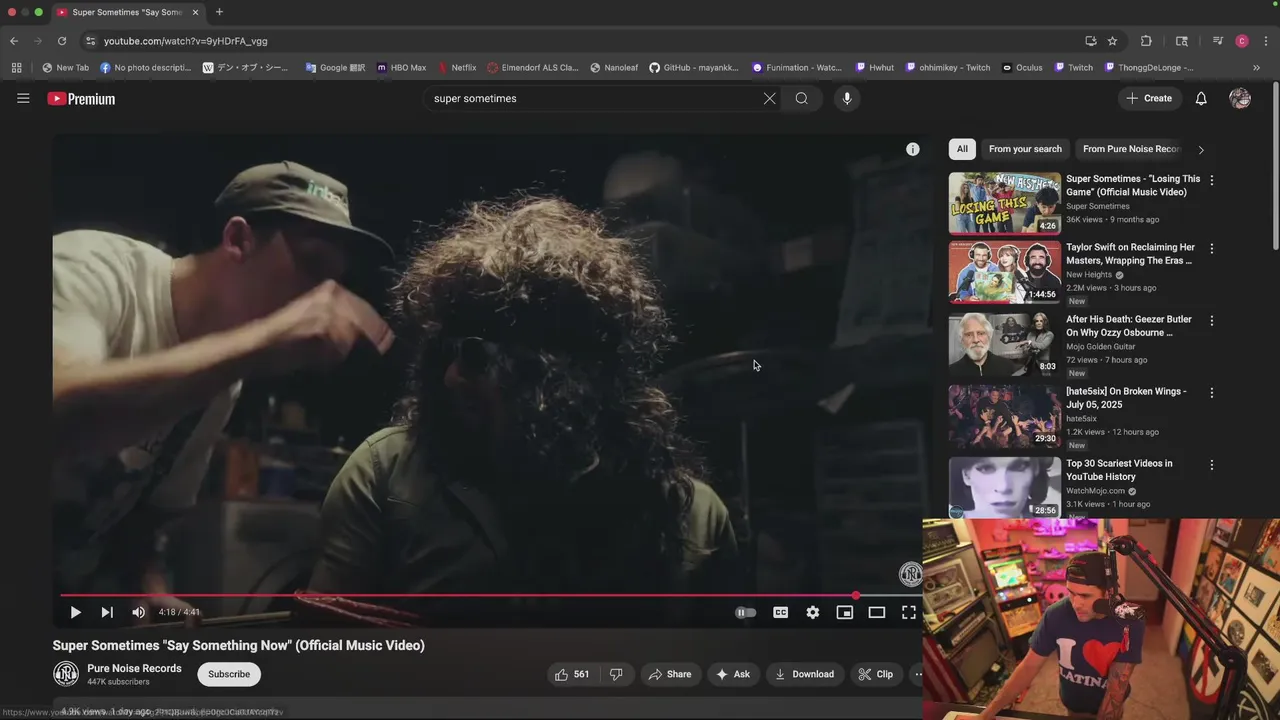The height and width of the screenshot is (720, 1280).
Task: Subscribe to Pure Noise Records
Action: 229,674
